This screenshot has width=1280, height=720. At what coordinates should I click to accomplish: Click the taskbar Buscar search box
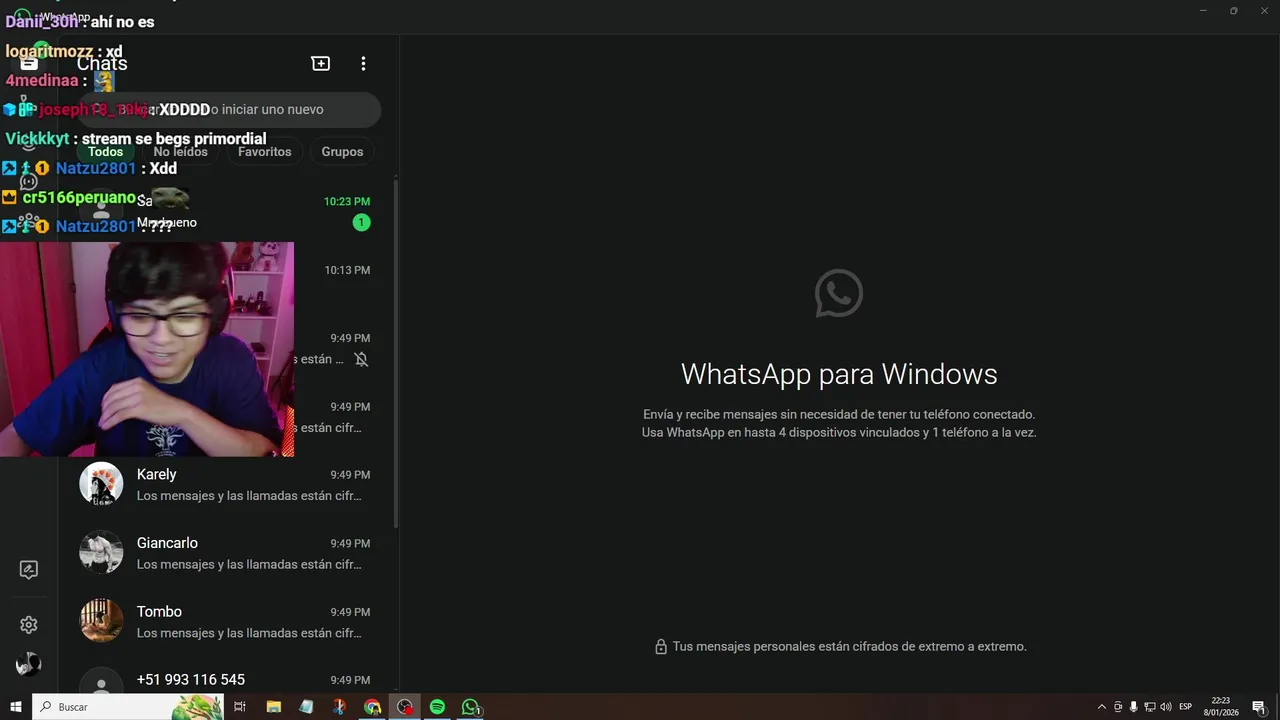point(127,707)
